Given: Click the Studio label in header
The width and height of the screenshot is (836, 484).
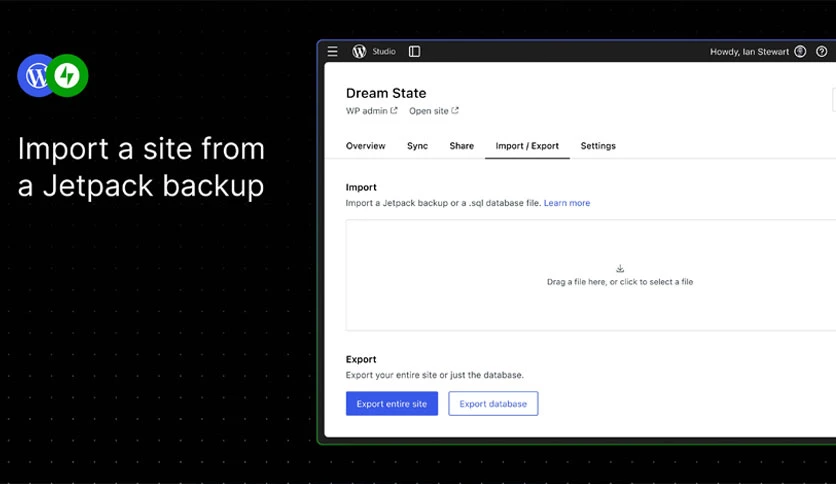Looking at the screenshot, I should point(384,51).
